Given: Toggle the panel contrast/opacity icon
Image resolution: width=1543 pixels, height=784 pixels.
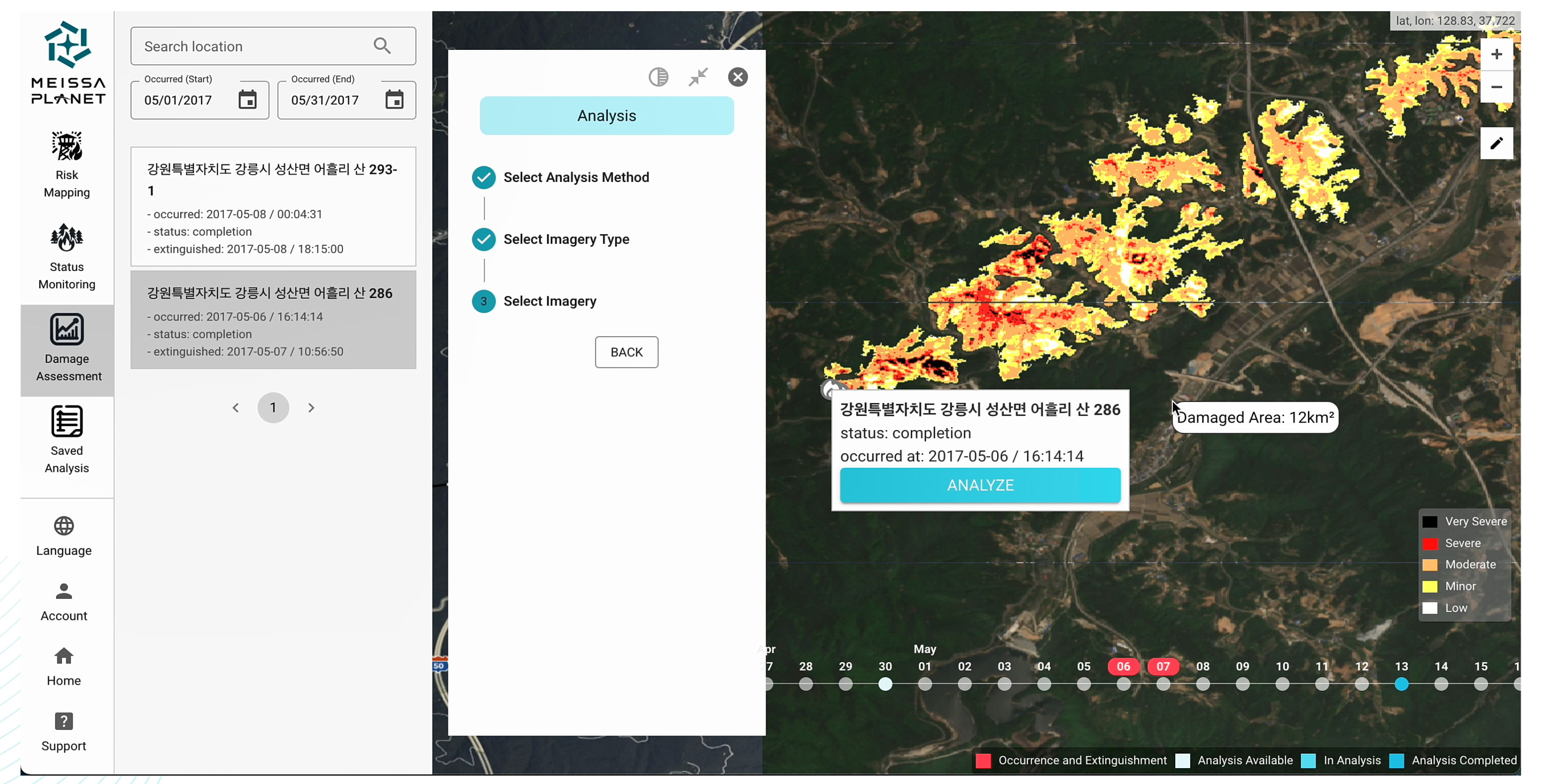Looking at the screenshot, I should (658, 76).
